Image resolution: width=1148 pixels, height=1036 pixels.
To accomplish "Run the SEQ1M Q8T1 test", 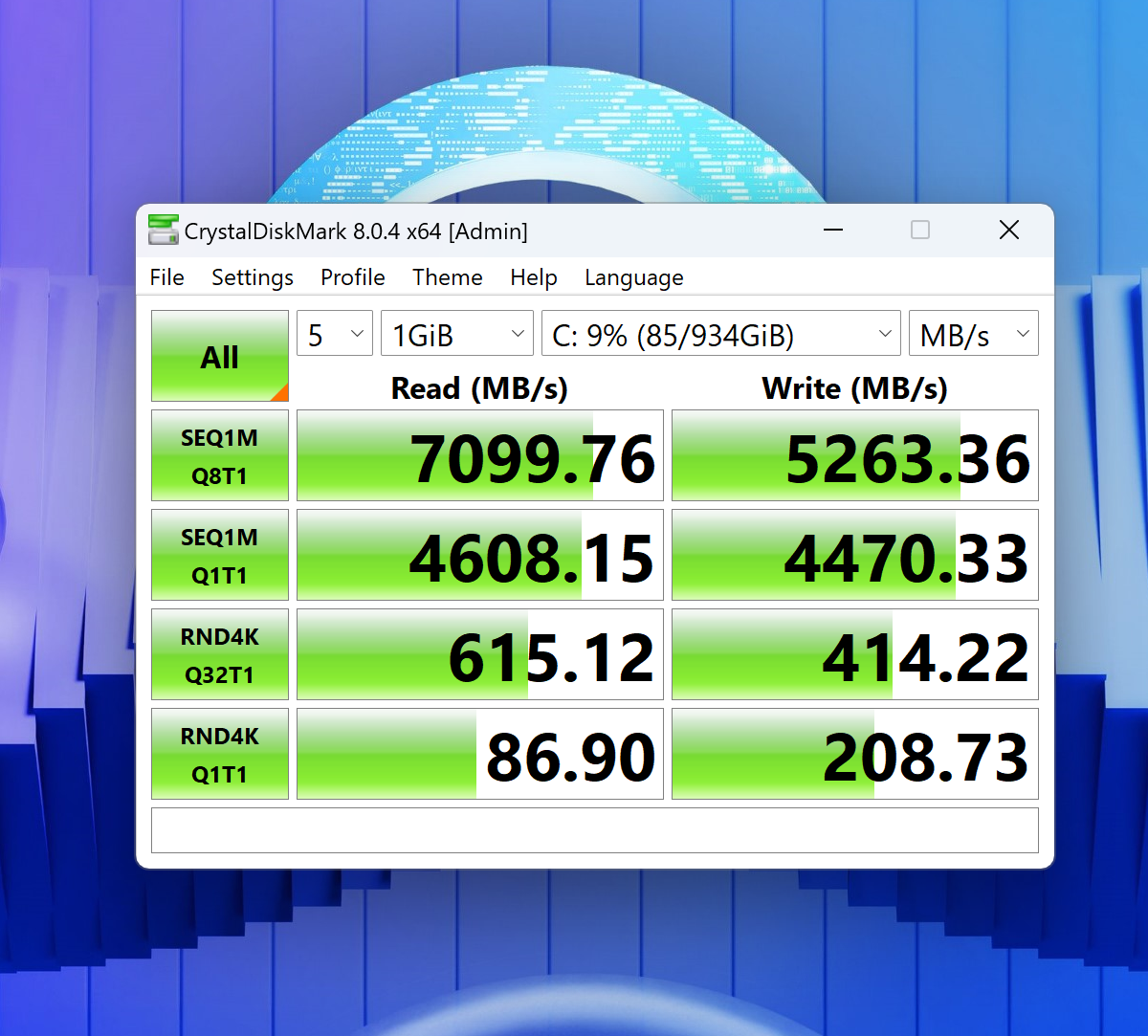I will pyautogui.click(x=220, y=455).
